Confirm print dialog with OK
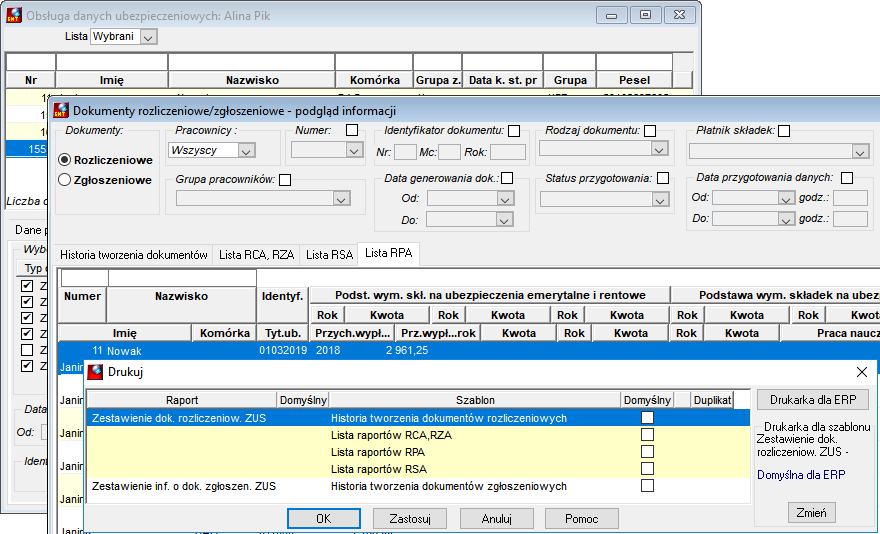Screen dimensions: 880x534 tap(324, 518)
